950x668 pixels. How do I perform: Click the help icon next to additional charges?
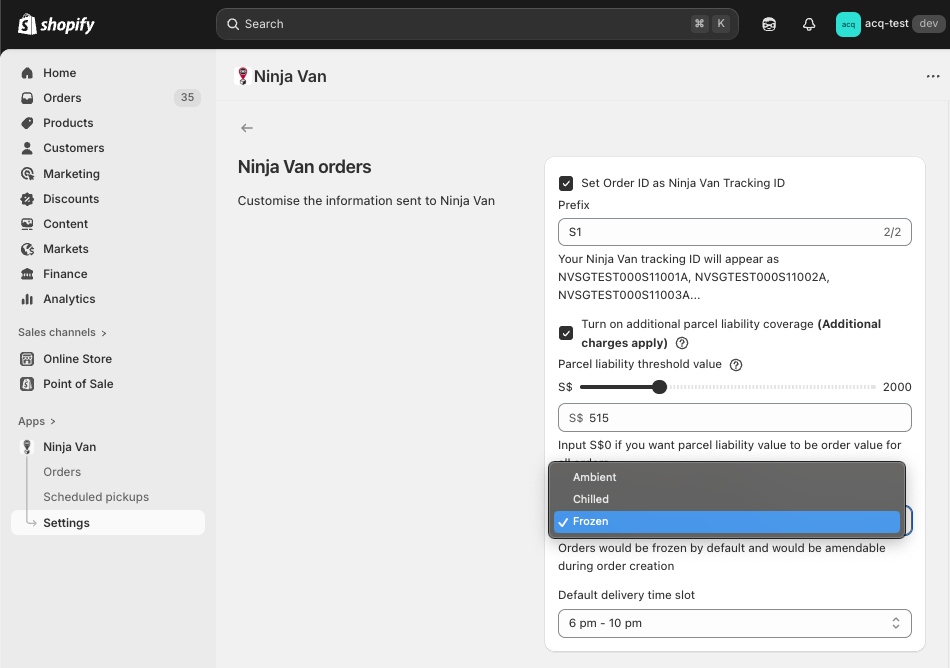click(x=682, y=343)
